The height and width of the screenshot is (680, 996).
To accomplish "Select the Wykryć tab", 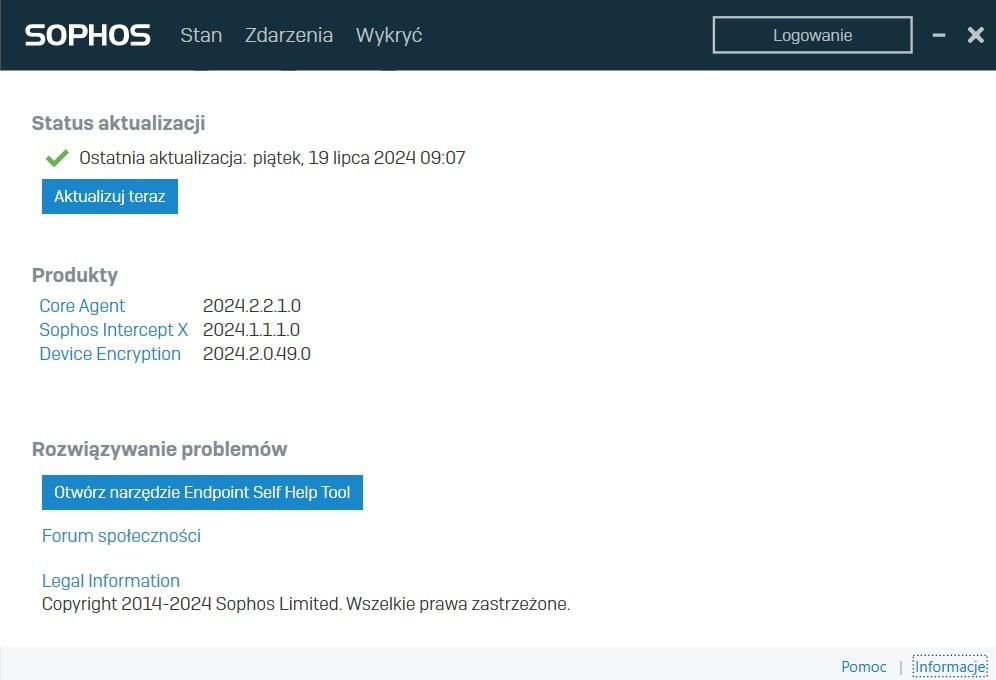I will (388, 35).
